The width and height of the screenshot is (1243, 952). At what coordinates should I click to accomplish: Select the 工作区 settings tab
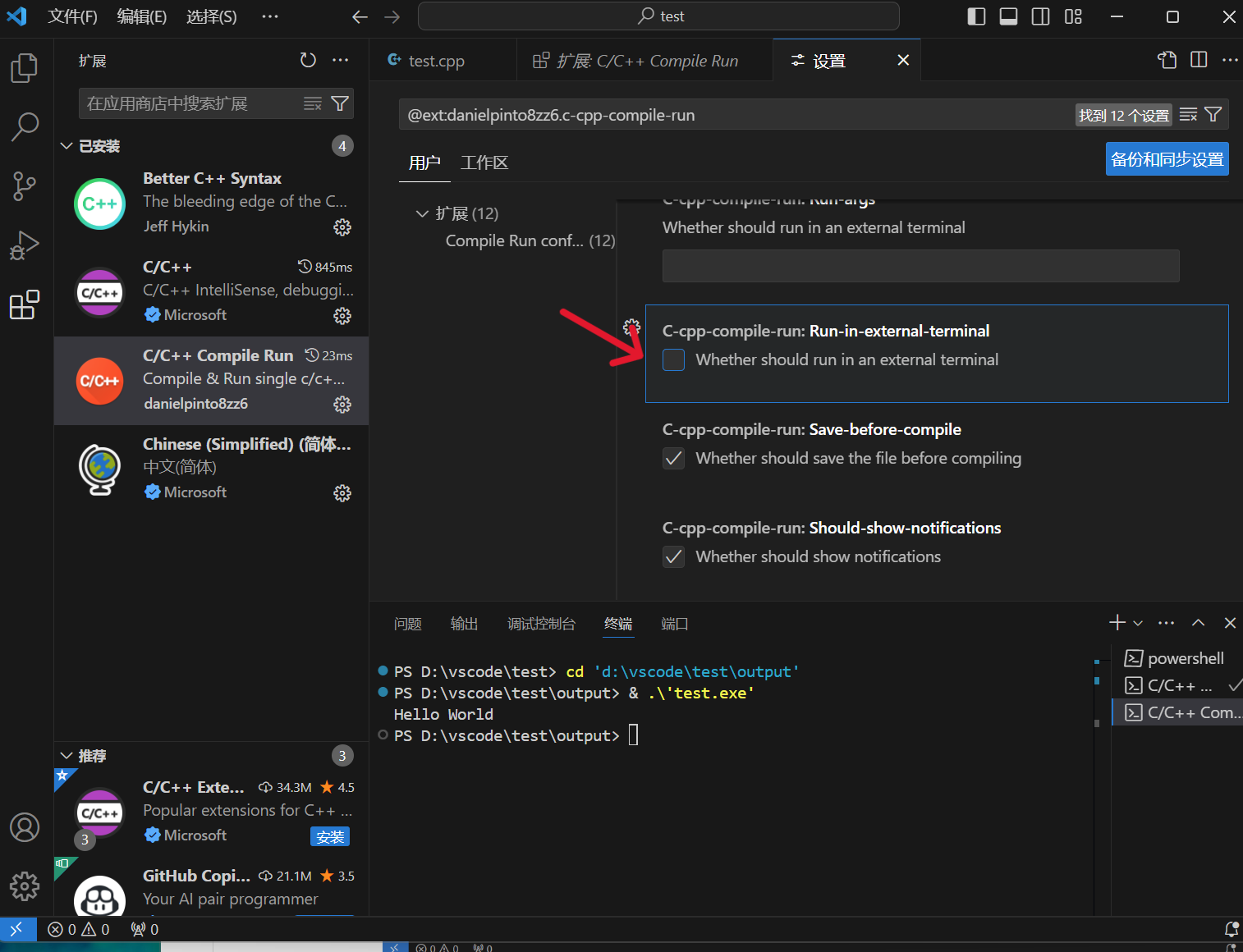[484, 162]
